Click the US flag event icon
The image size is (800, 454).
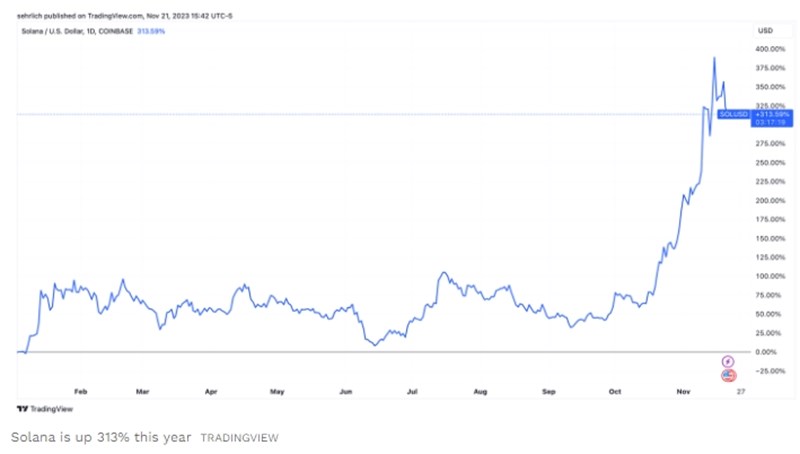point(728,374)
